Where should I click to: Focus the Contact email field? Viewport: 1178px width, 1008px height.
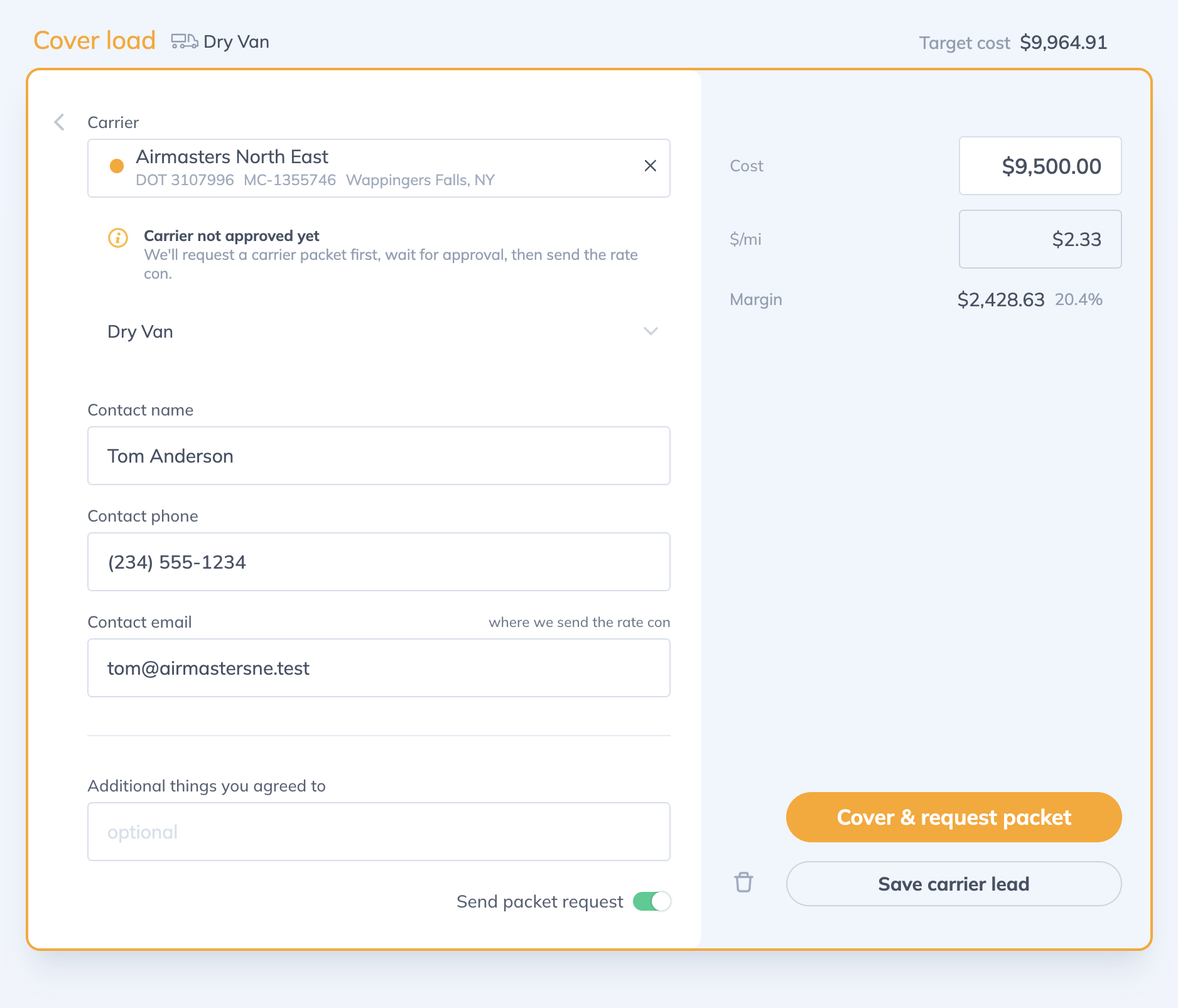(x=379, y=668)
